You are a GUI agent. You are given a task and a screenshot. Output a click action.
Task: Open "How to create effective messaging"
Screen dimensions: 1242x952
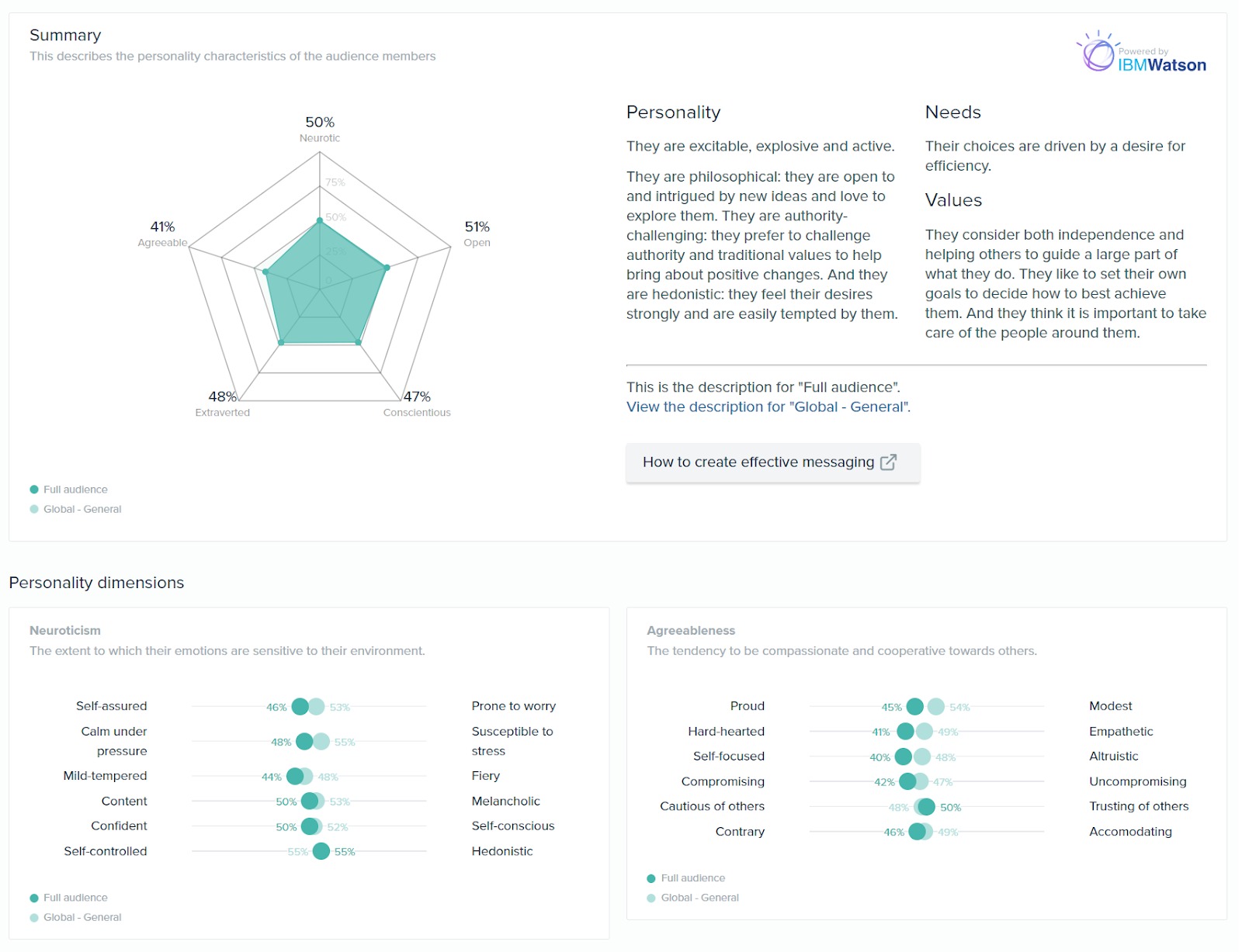[x=772, y=462]
